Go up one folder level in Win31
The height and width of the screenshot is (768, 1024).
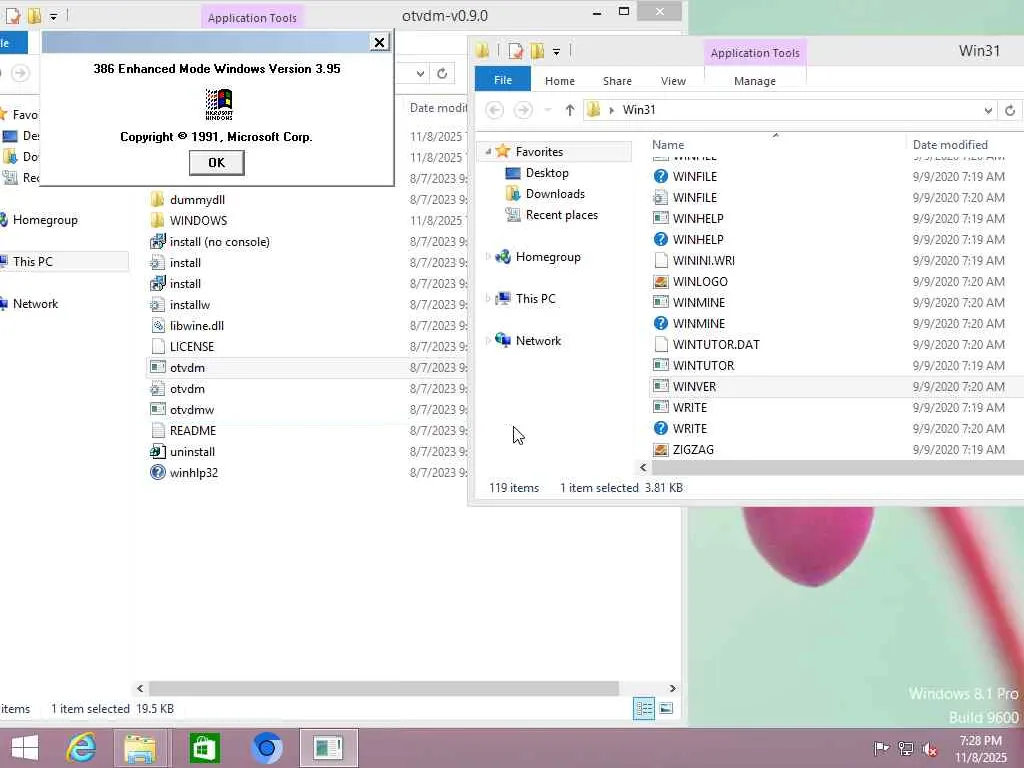(569, 110)
